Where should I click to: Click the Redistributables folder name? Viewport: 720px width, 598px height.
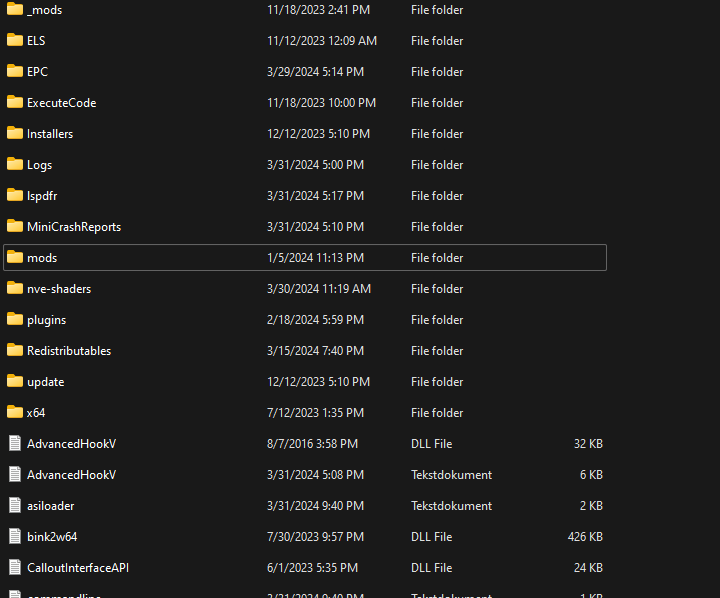[69, 351]
